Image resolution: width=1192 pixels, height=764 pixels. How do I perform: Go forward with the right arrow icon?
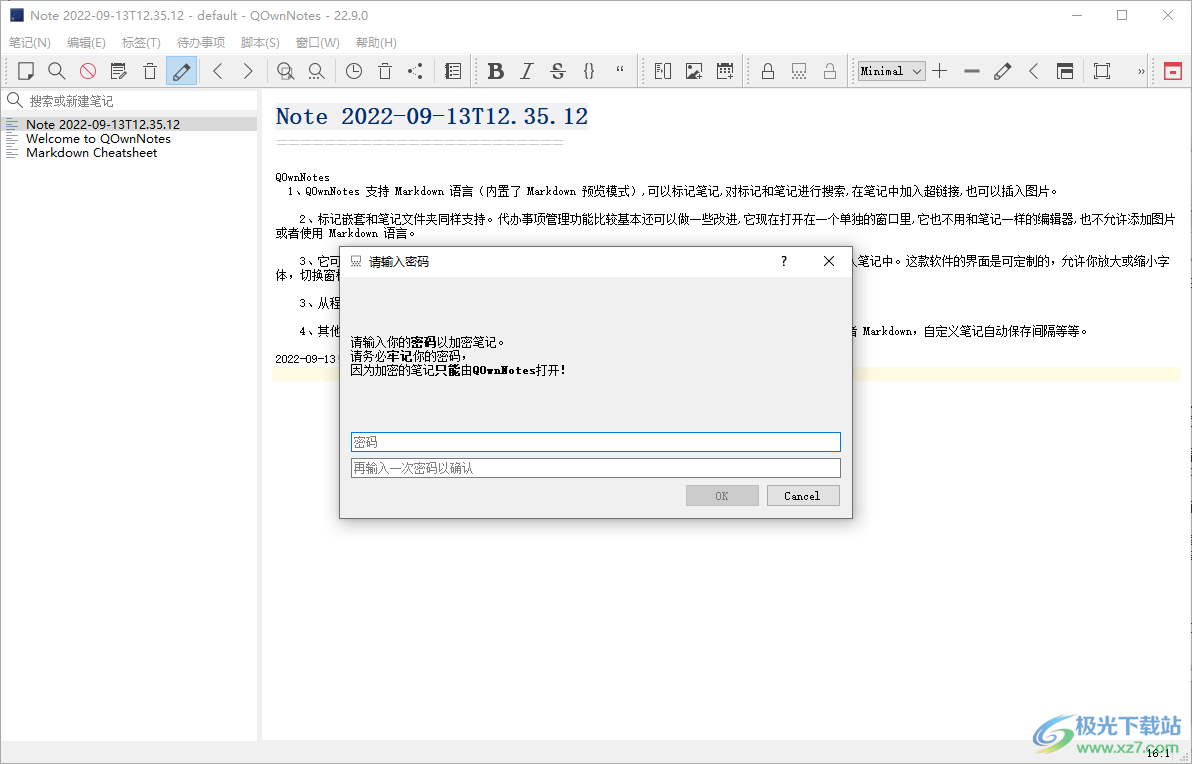(248, 71)
